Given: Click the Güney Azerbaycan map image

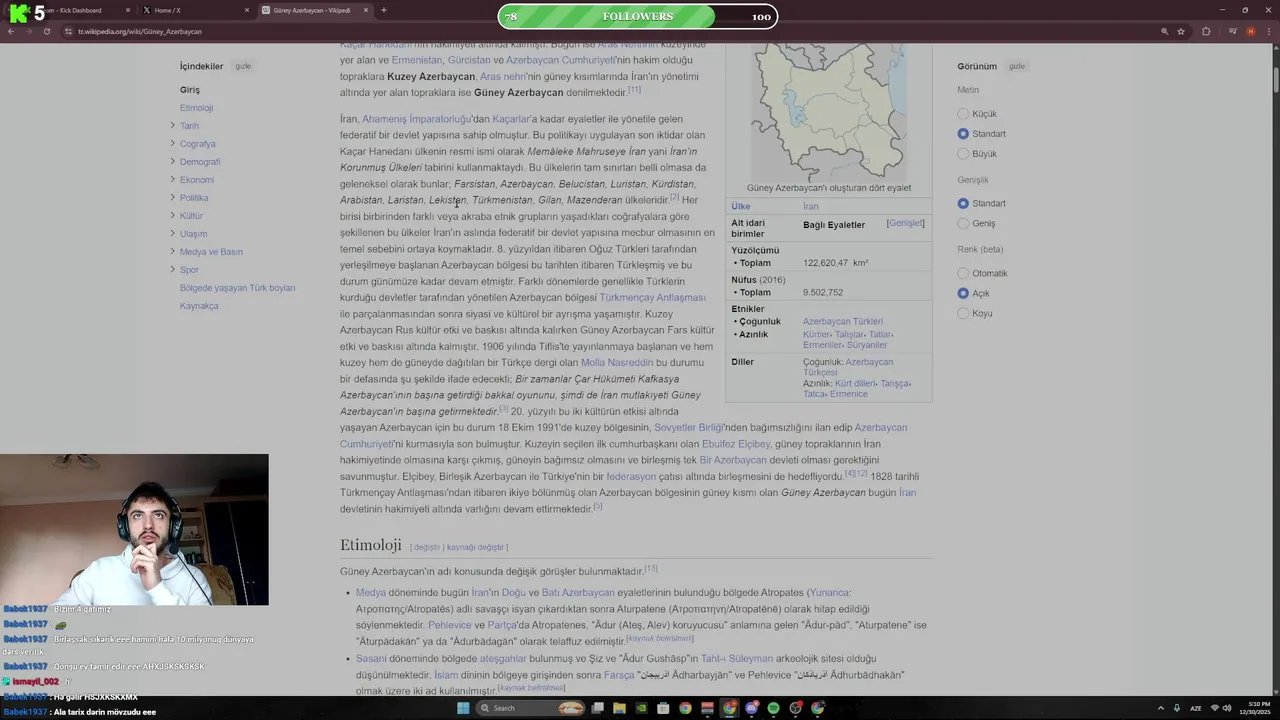Looking at the screenshot, I should click(830, 112).
